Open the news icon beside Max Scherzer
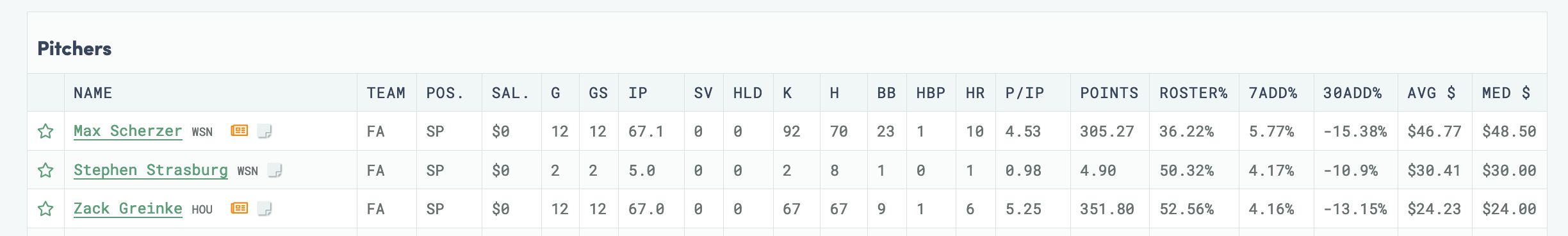Viewport: 1568px width, 236px height. click(239, 131)
